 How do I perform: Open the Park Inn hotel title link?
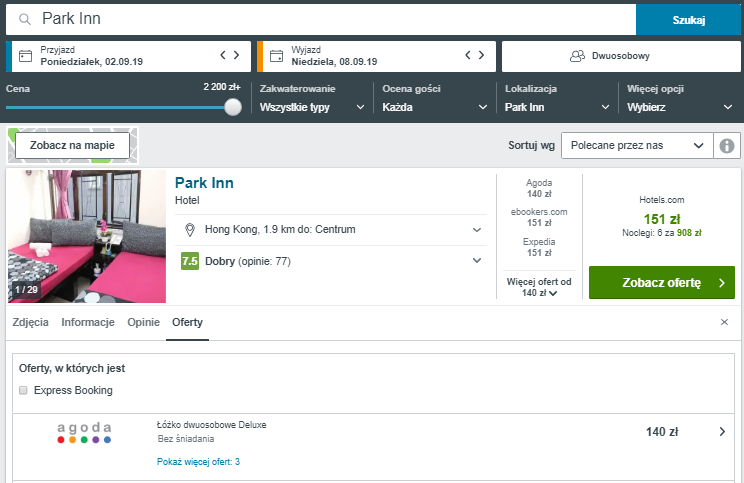[x=204, y=183]
